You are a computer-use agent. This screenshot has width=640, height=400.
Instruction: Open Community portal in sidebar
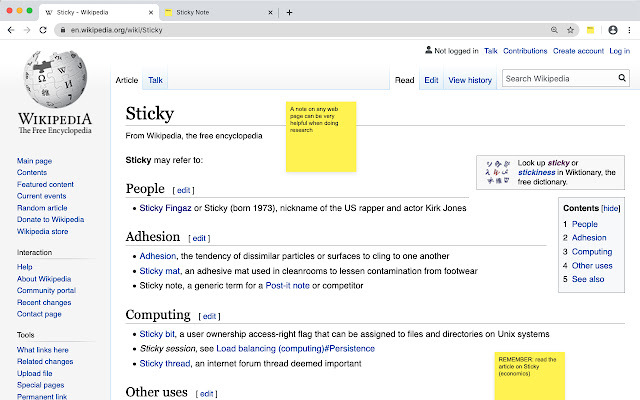pyautogui.click(x=46, y=291)
